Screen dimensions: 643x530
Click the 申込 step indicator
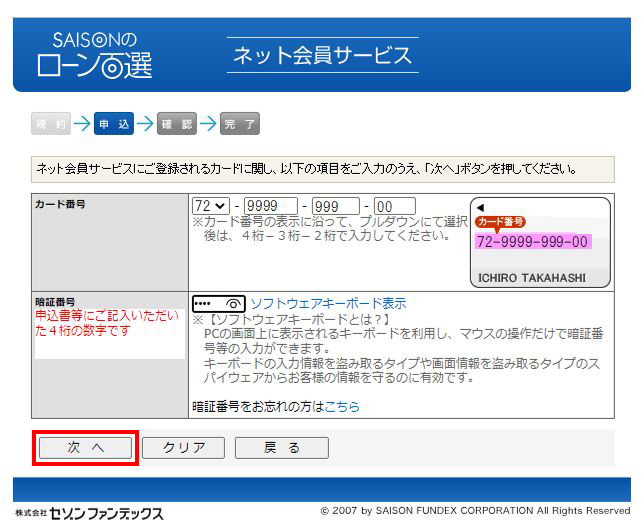(113, 125)
